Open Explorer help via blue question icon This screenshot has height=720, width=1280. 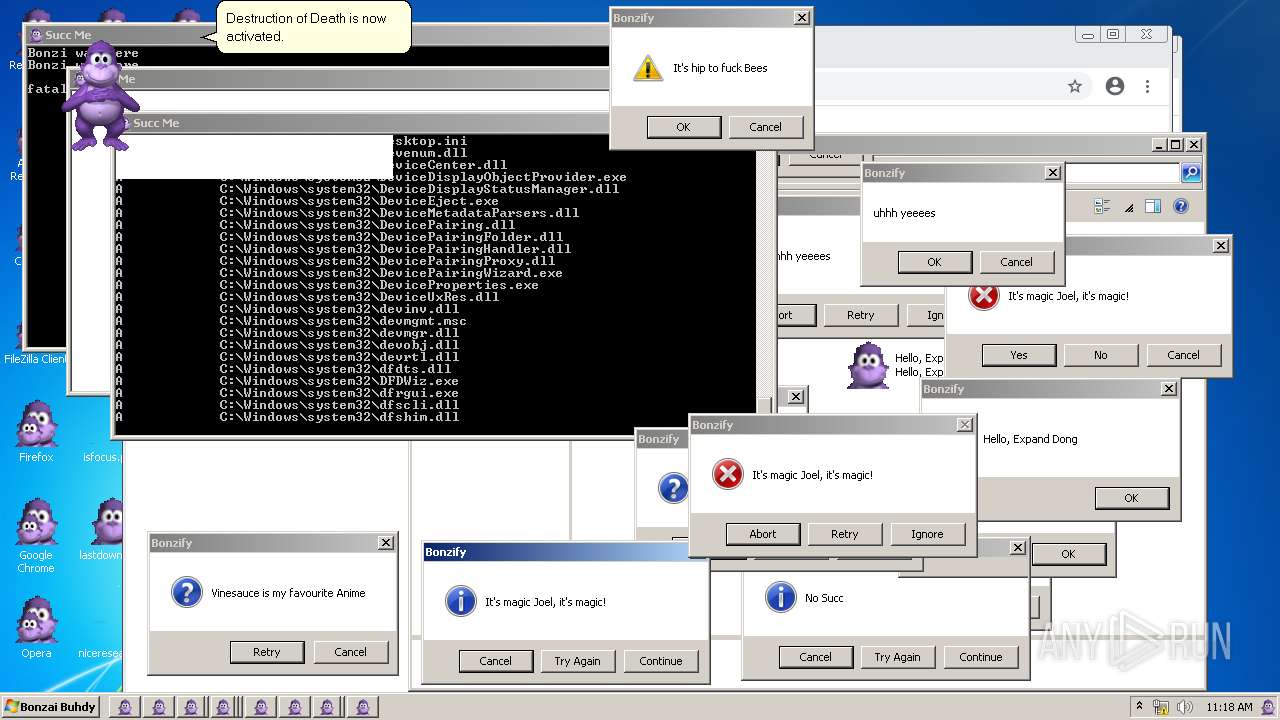[1181, 206]
